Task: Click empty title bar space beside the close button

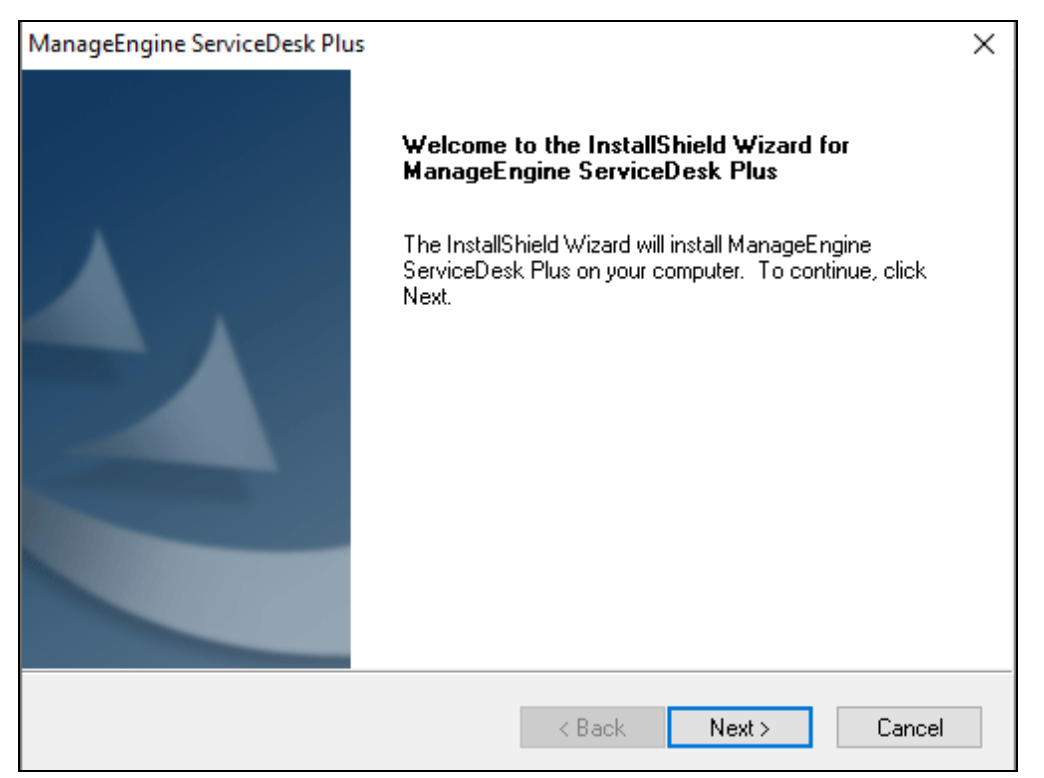Action: [x=700, y=45]
